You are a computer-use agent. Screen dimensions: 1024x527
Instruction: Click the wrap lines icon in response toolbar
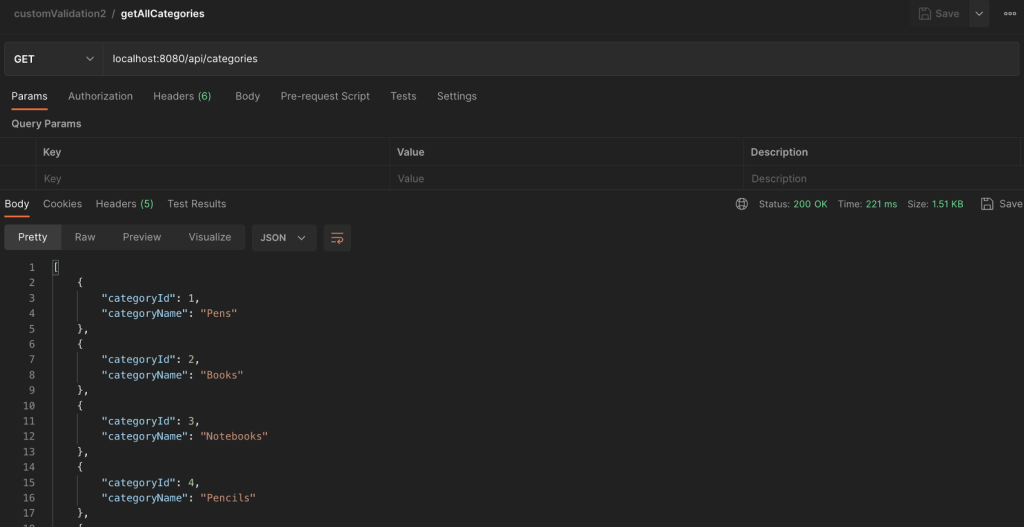pos(337,238)
